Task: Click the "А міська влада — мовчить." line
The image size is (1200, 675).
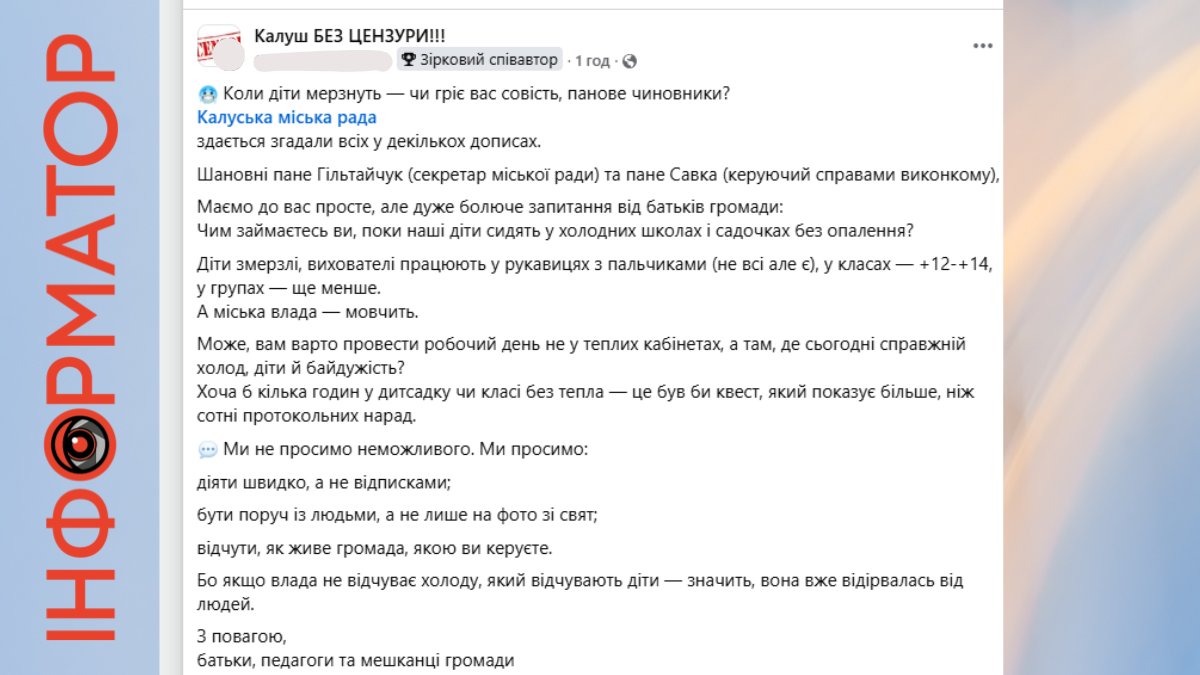Action: click(x=307, y=311)
